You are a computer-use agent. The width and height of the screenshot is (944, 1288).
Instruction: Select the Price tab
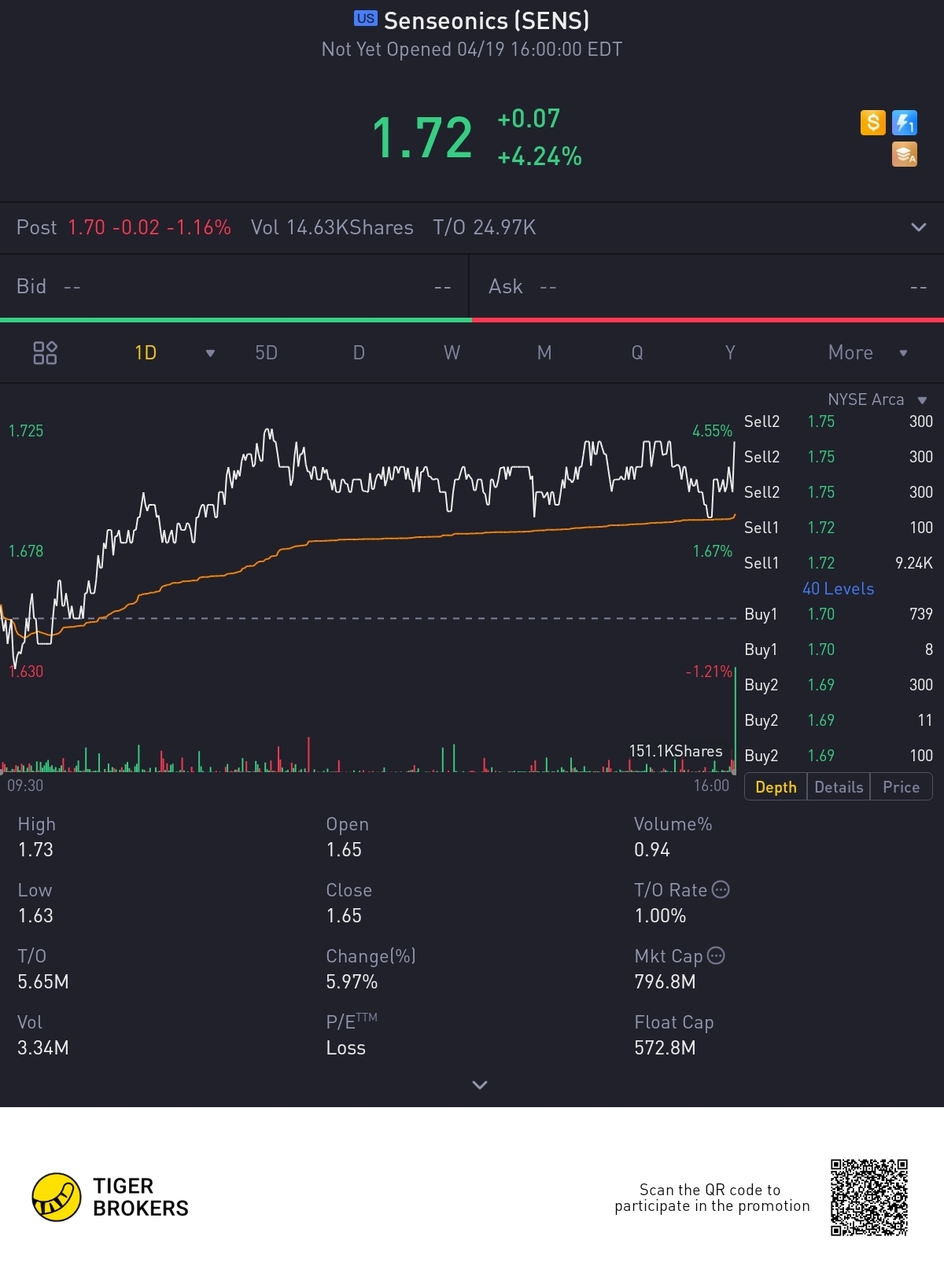[901, 787]
